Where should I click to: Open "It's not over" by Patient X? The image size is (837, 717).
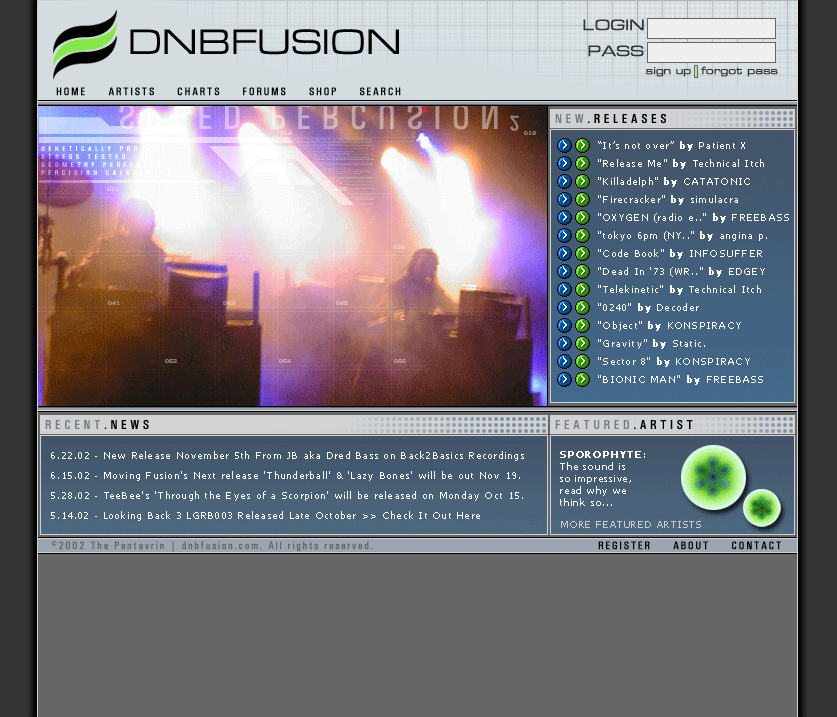pyautogui.click(x=672, y=145)
